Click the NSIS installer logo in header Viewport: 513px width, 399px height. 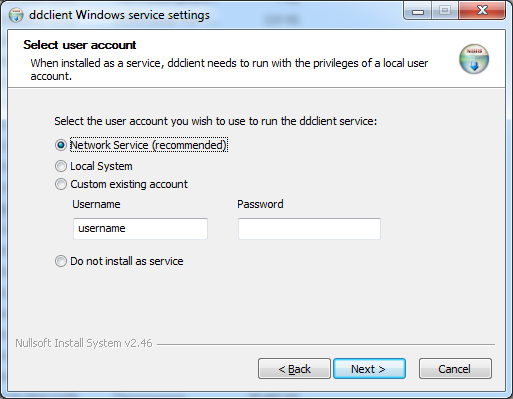[474, 59]
